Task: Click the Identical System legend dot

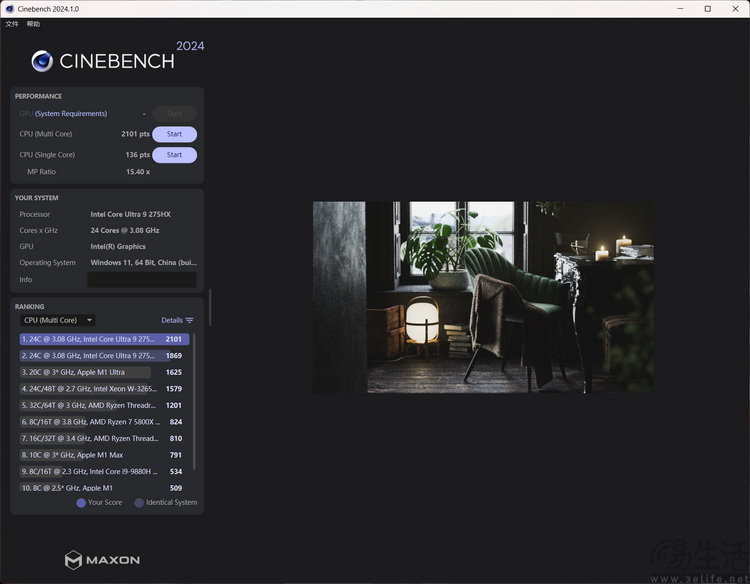Action: (x=139, y=503)
